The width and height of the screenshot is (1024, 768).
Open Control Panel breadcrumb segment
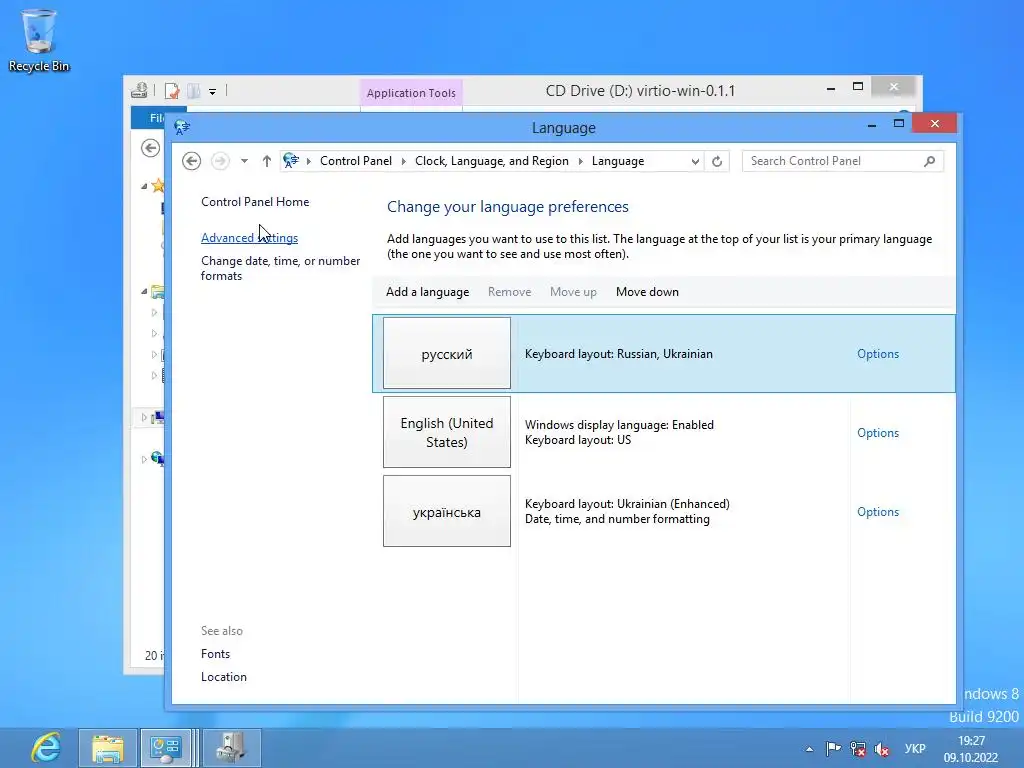coord(355,161)
